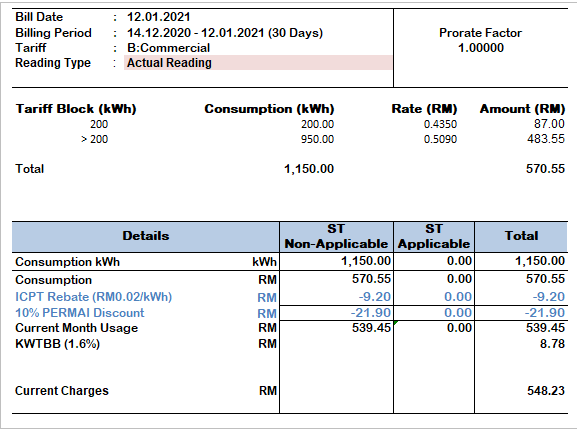Select the 0.5090 rate cell
Viewport: 577px width, 432px height.
coord(440,139)
